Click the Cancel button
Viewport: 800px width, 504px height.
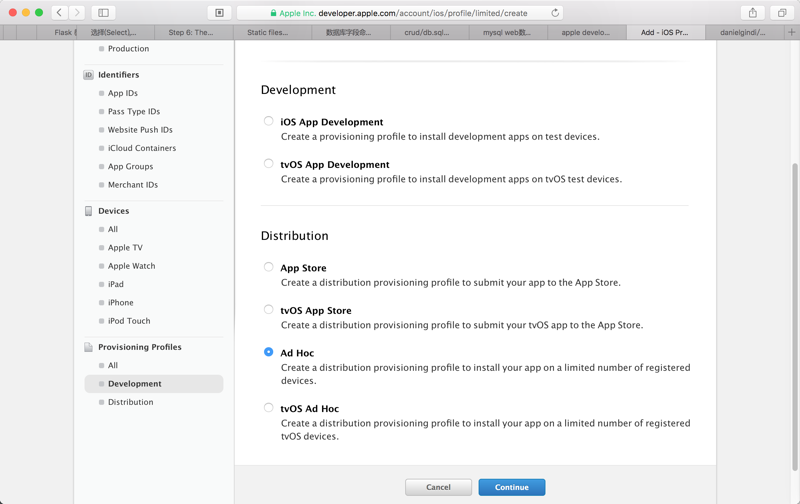(438, 487)
